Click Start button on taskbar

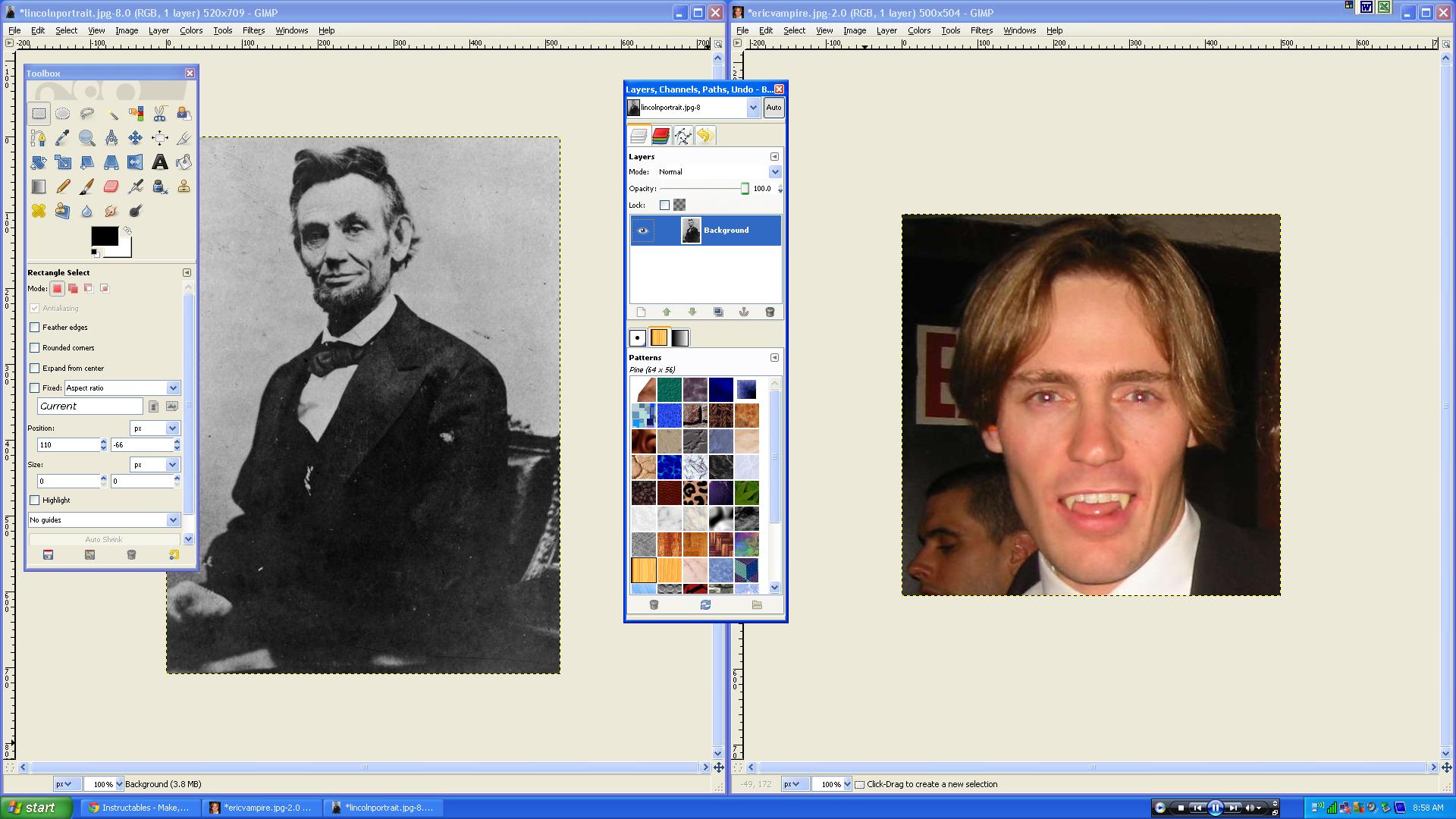click(x=36, y=808)
